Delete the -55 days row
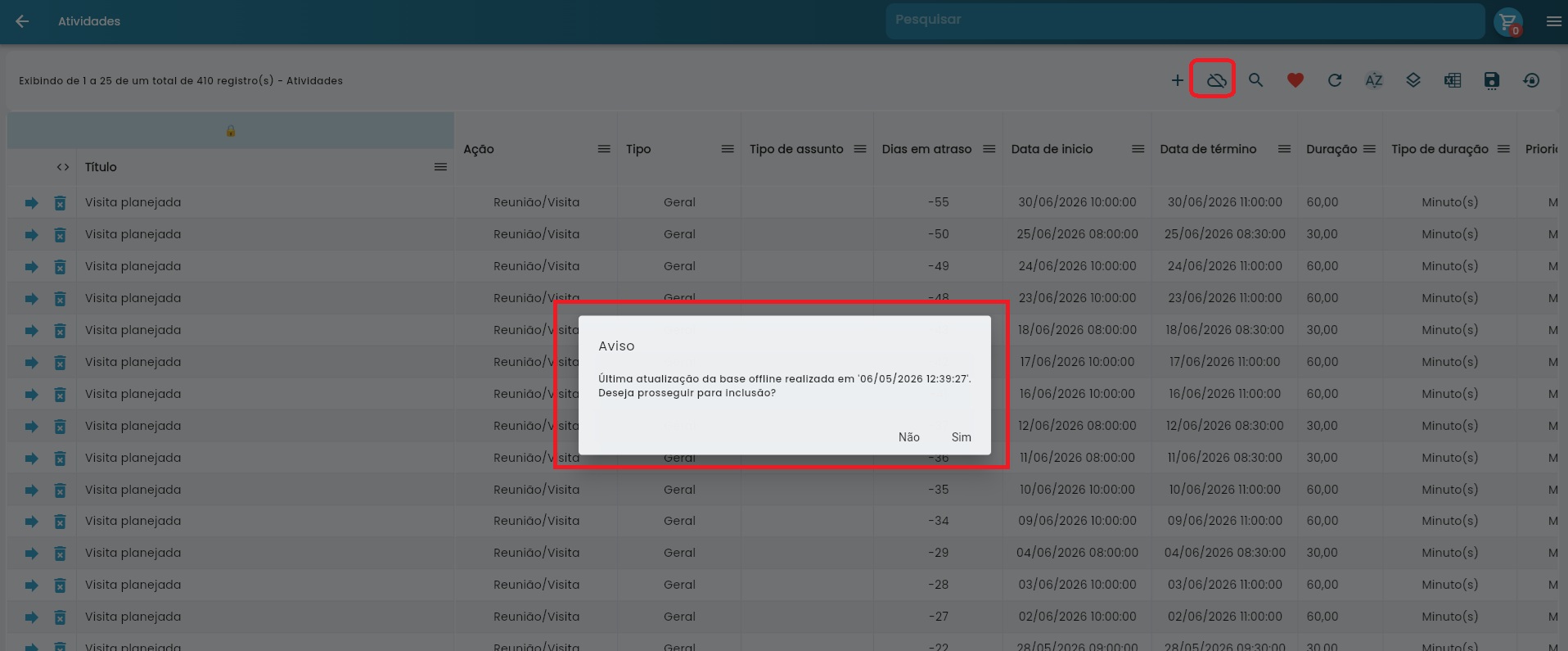 pos(60,203)
